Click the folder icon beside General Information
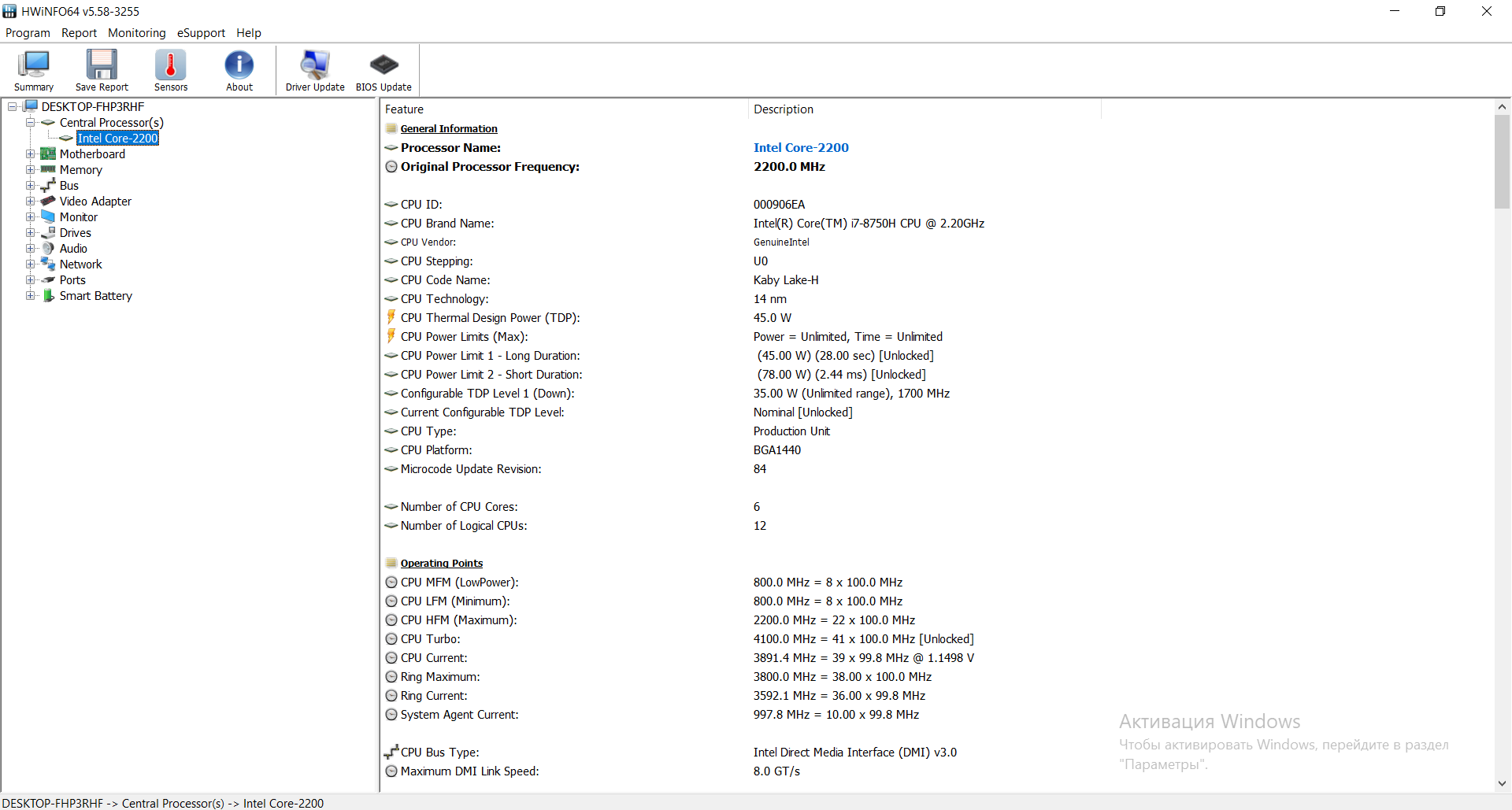 click(391, 128)
